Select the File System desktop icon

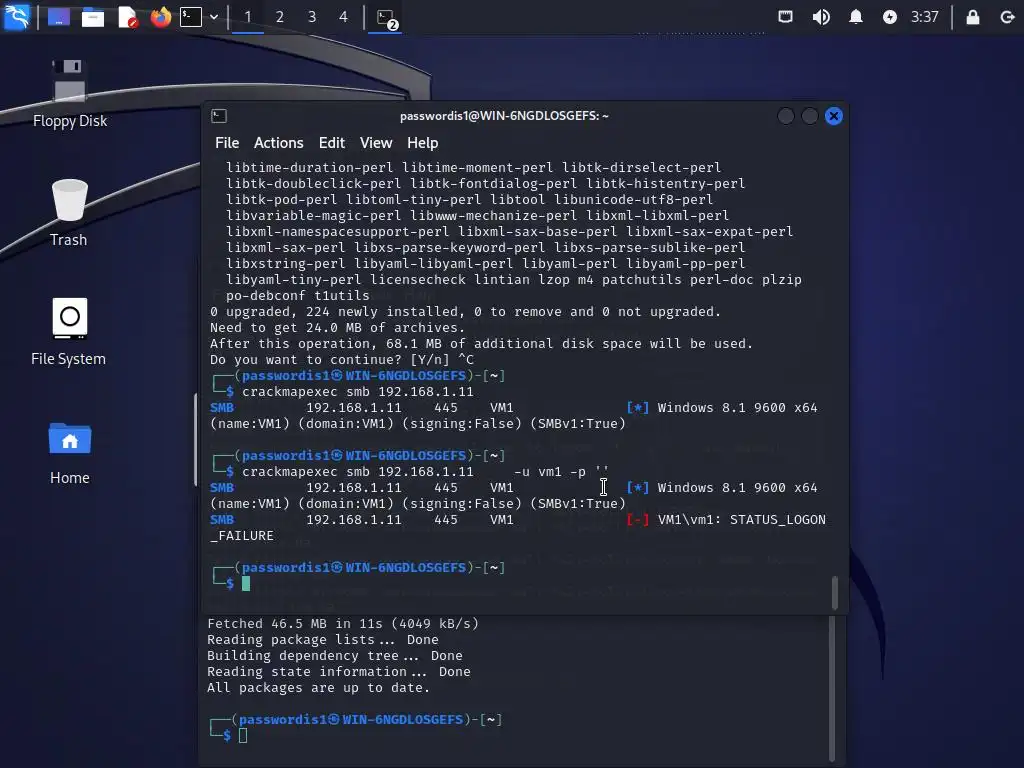(69, 331)
